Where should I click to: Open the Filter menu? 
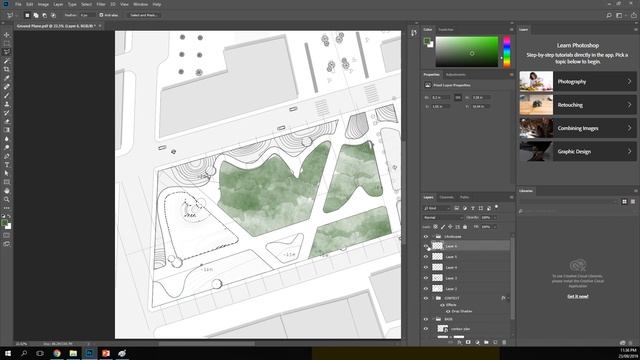[x=101, y=4]
